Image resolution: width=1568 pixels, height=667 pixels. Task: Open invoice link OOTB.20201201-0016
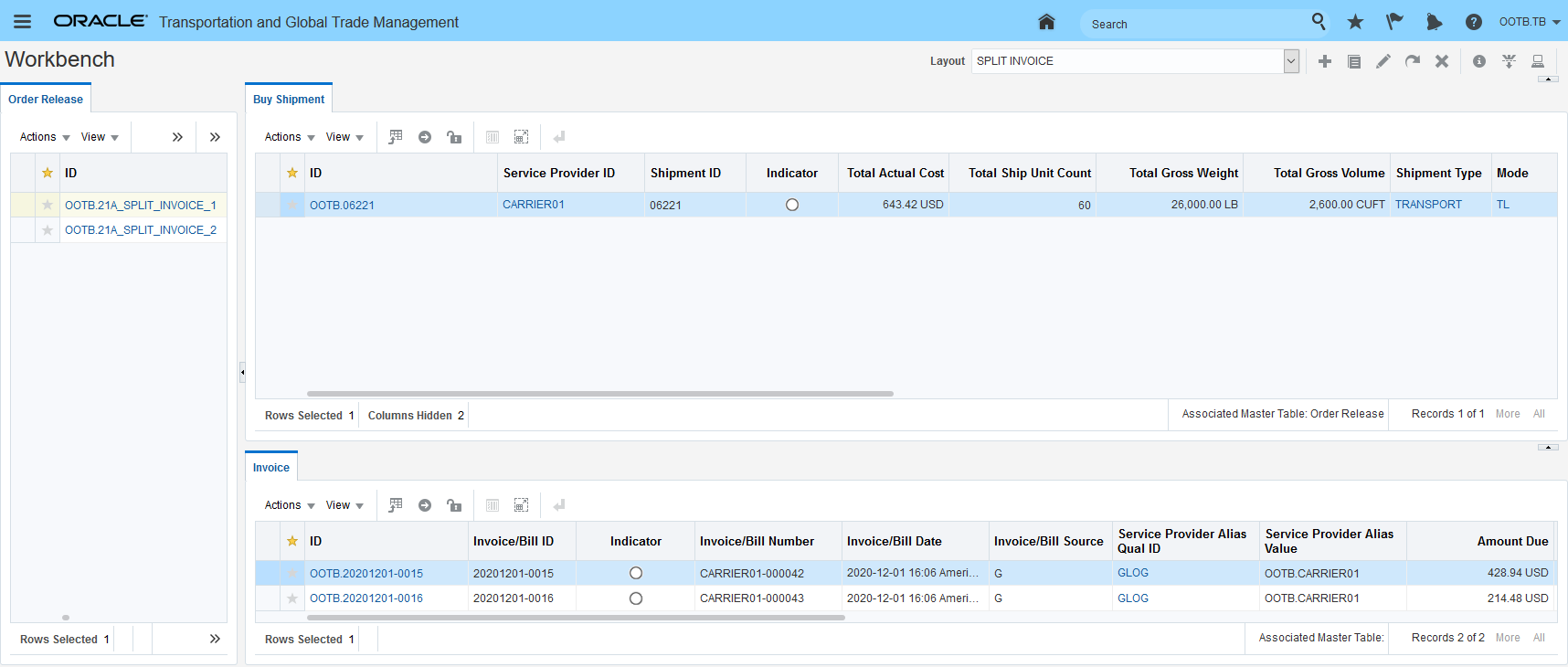pos(366,598)
